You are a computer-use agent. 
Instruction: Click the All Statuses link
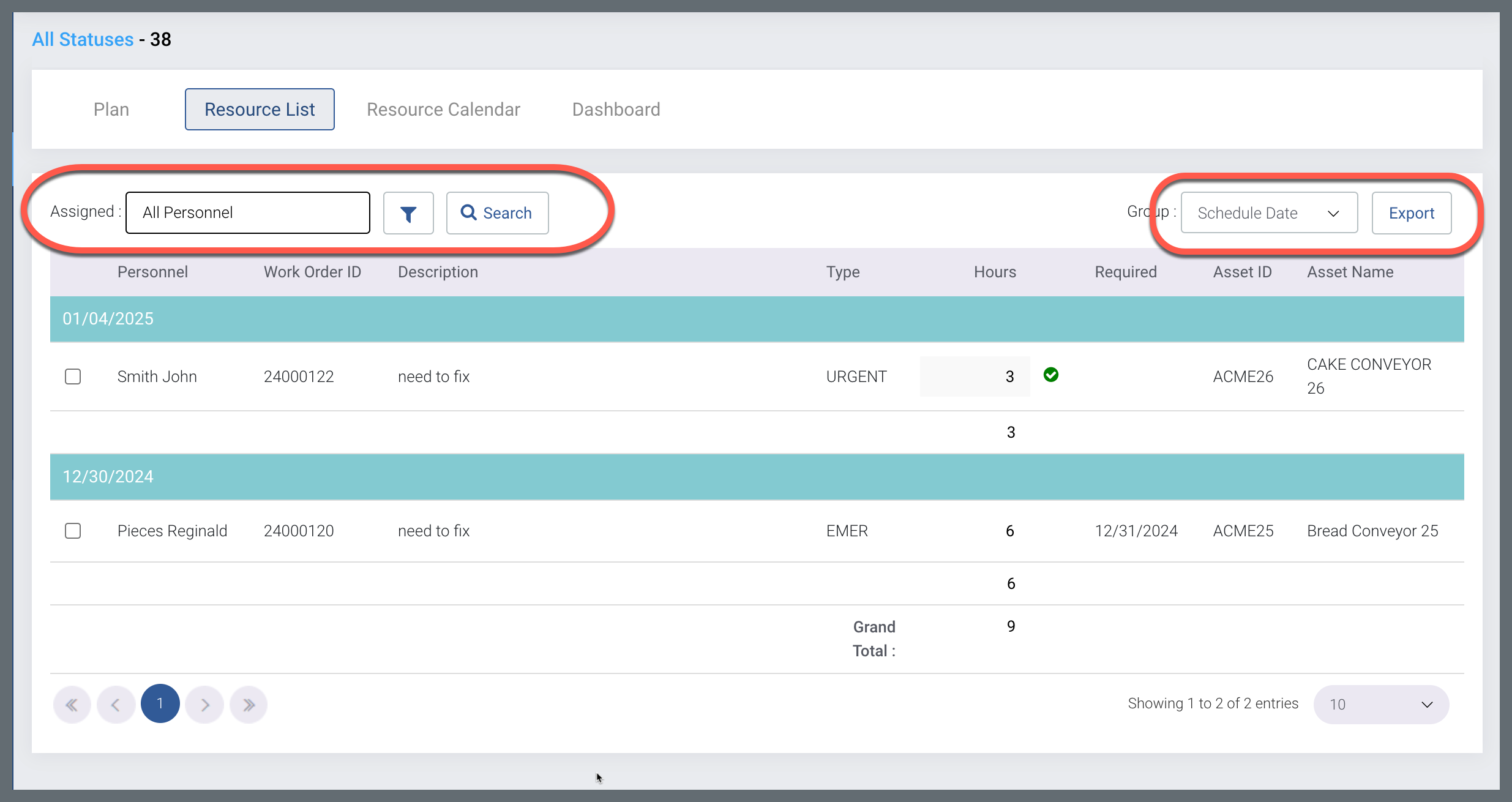click(83, 39)
